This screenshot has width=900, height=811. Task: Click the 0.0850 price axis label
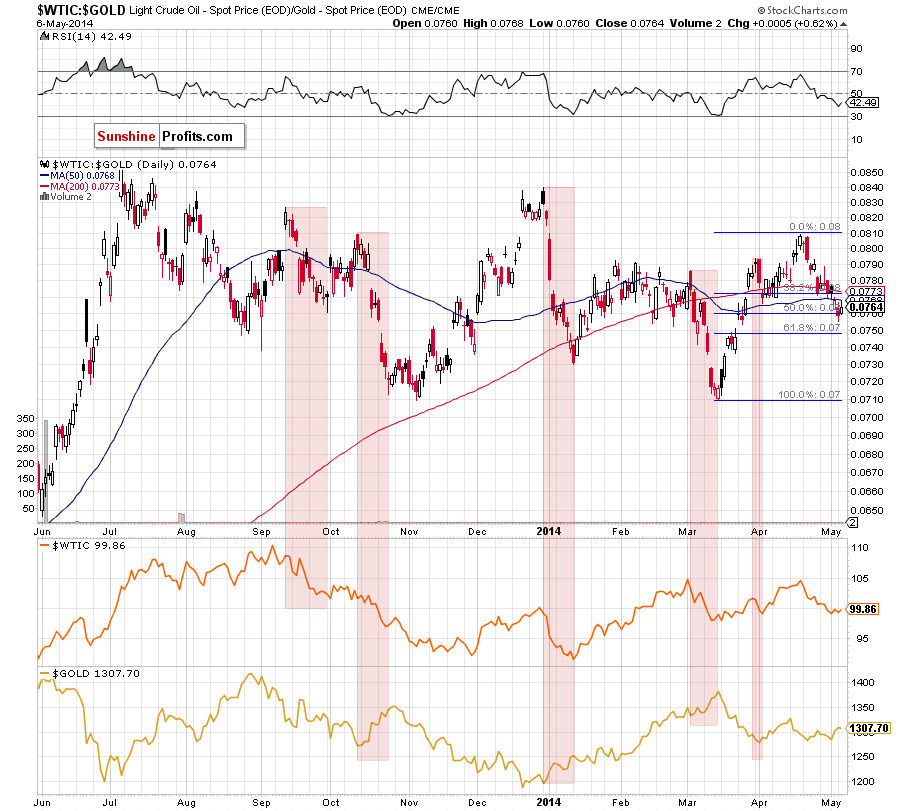(x=867, y=172)
